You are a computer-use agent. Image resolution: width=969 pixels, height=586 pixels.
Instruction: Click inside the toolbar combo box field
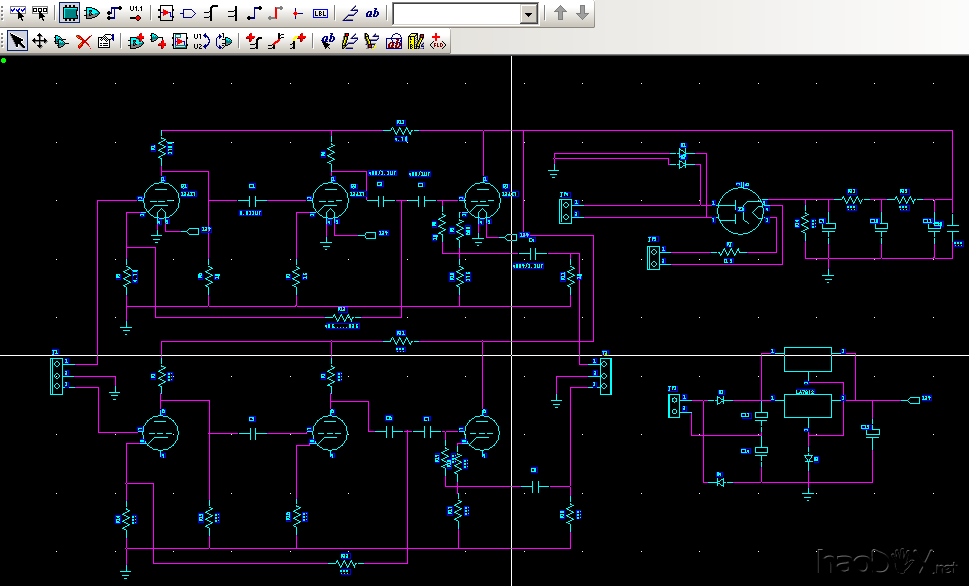457,14
